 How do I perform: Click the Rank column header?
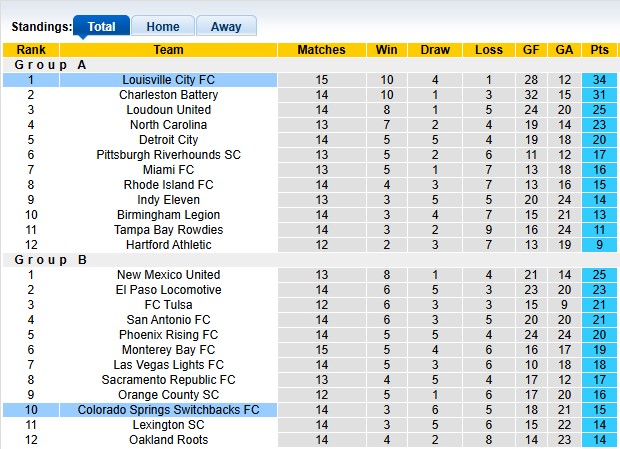click(30, 50)
